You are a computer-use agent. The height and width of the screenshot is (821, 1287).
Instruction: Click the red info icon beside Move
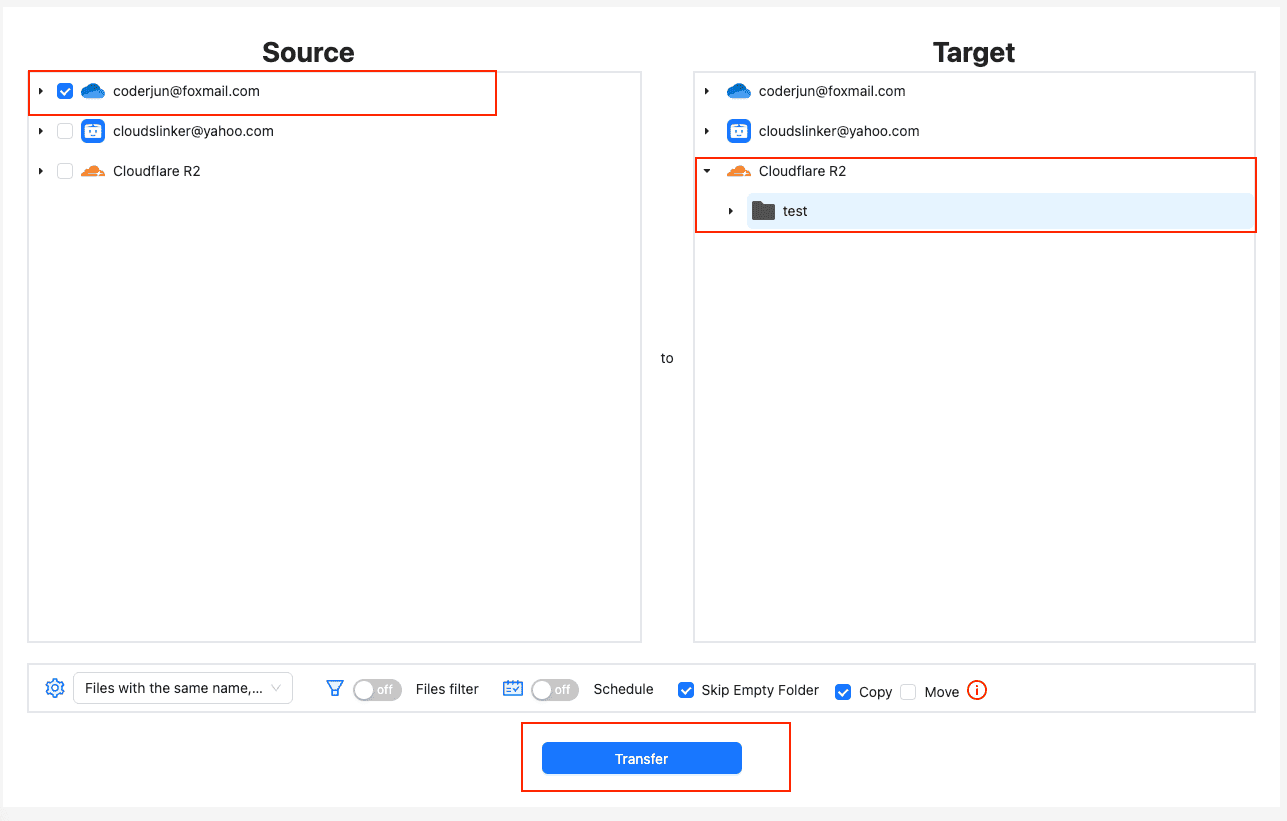[977, 690]
